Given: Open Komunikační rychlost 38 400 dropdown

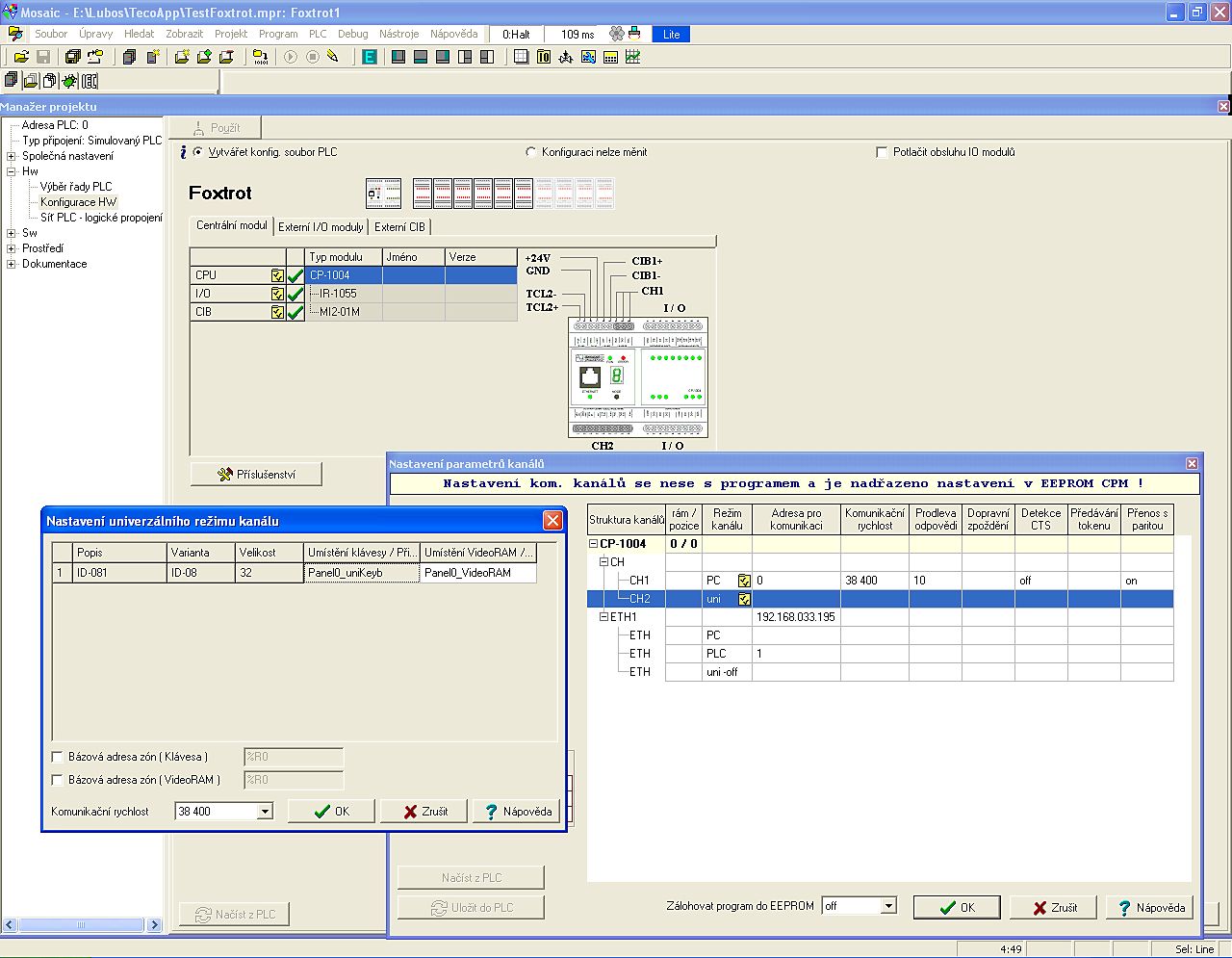Looking at the screenshot, I should point(265,812).
